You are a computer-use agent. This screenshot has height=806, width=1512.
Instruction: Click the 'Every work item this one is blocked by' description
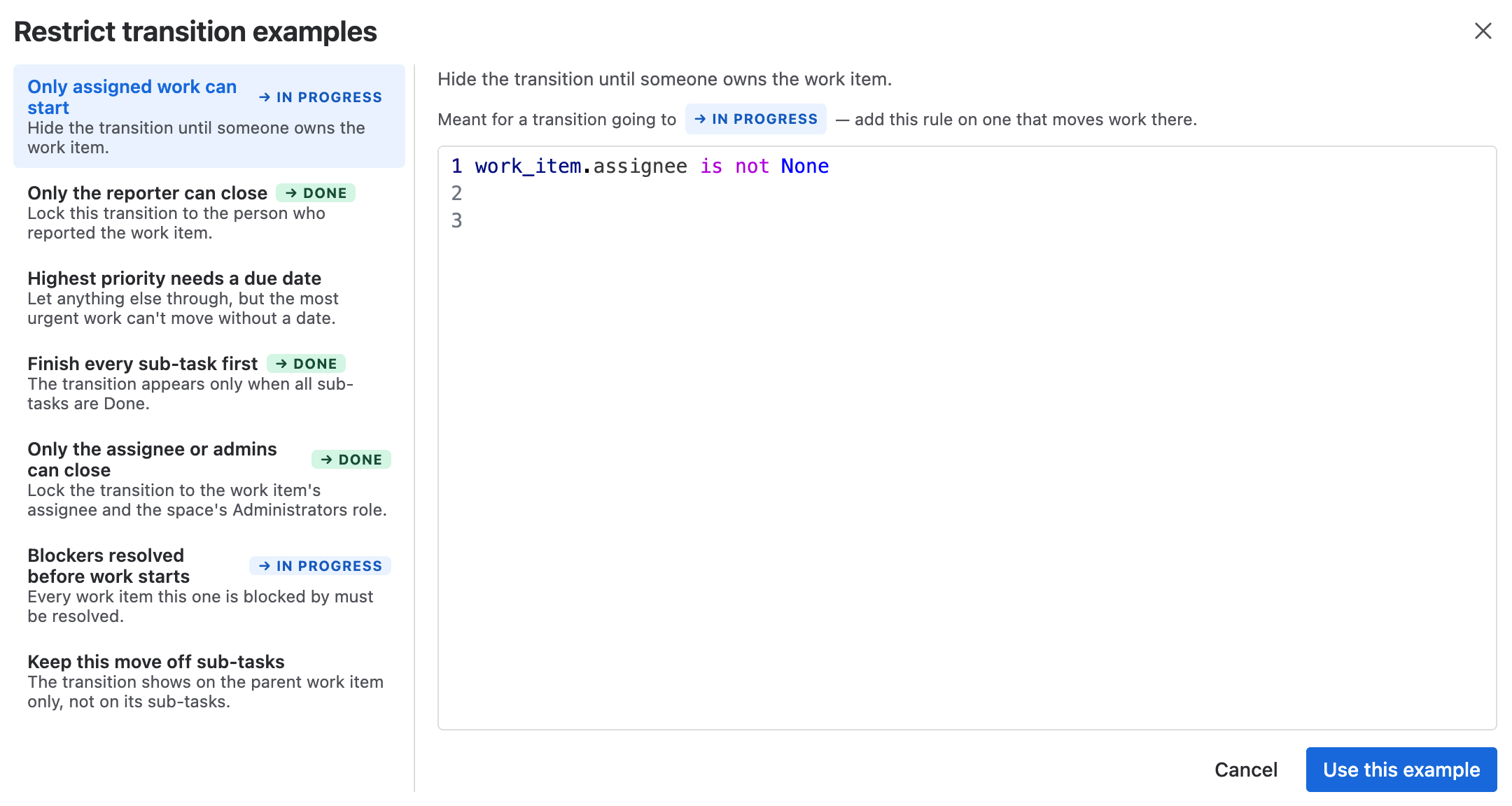point(200,607)
